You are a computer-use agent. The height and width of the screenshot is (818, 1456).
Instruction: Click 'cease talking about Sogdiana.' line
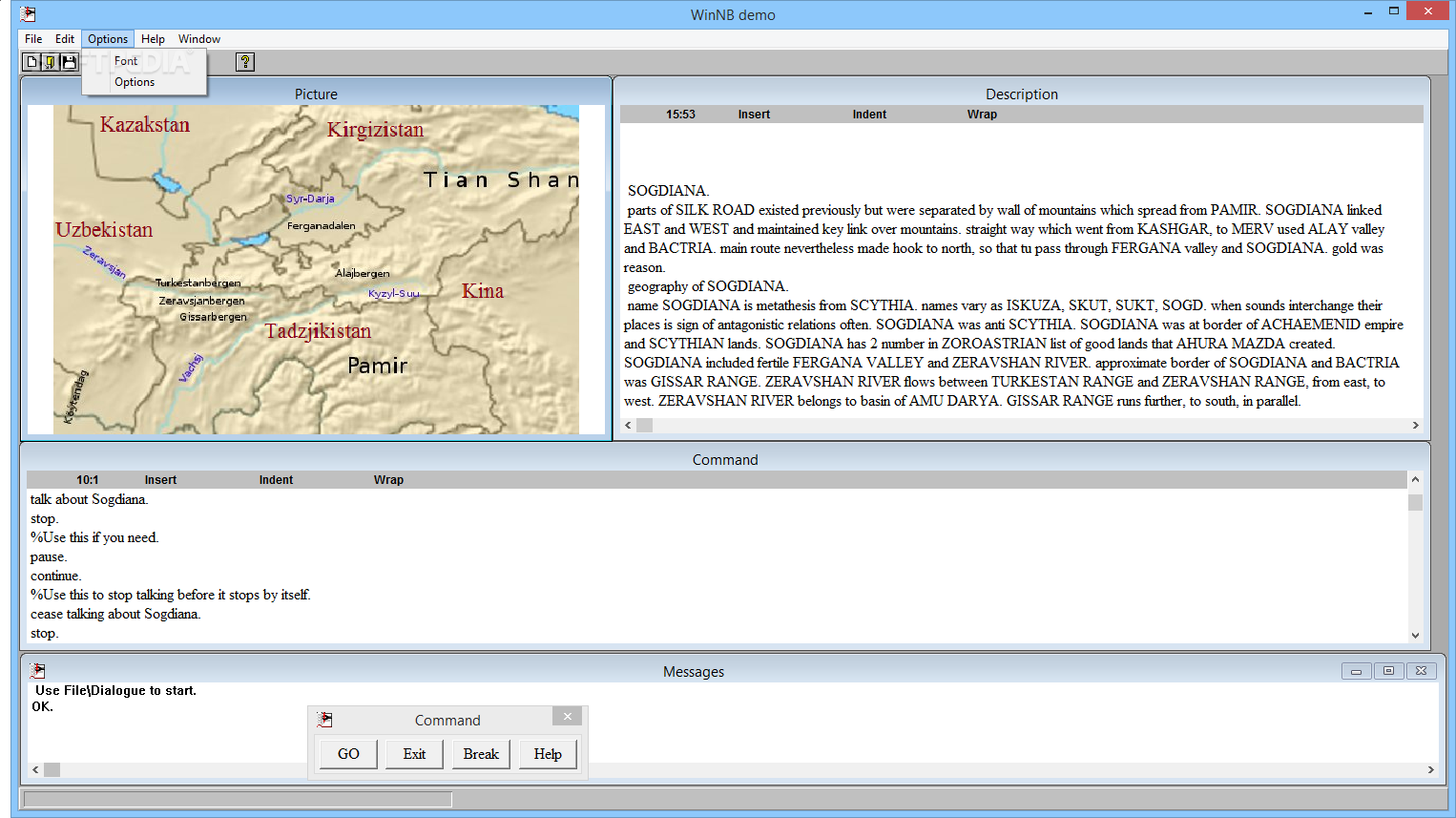click(114, 614)
